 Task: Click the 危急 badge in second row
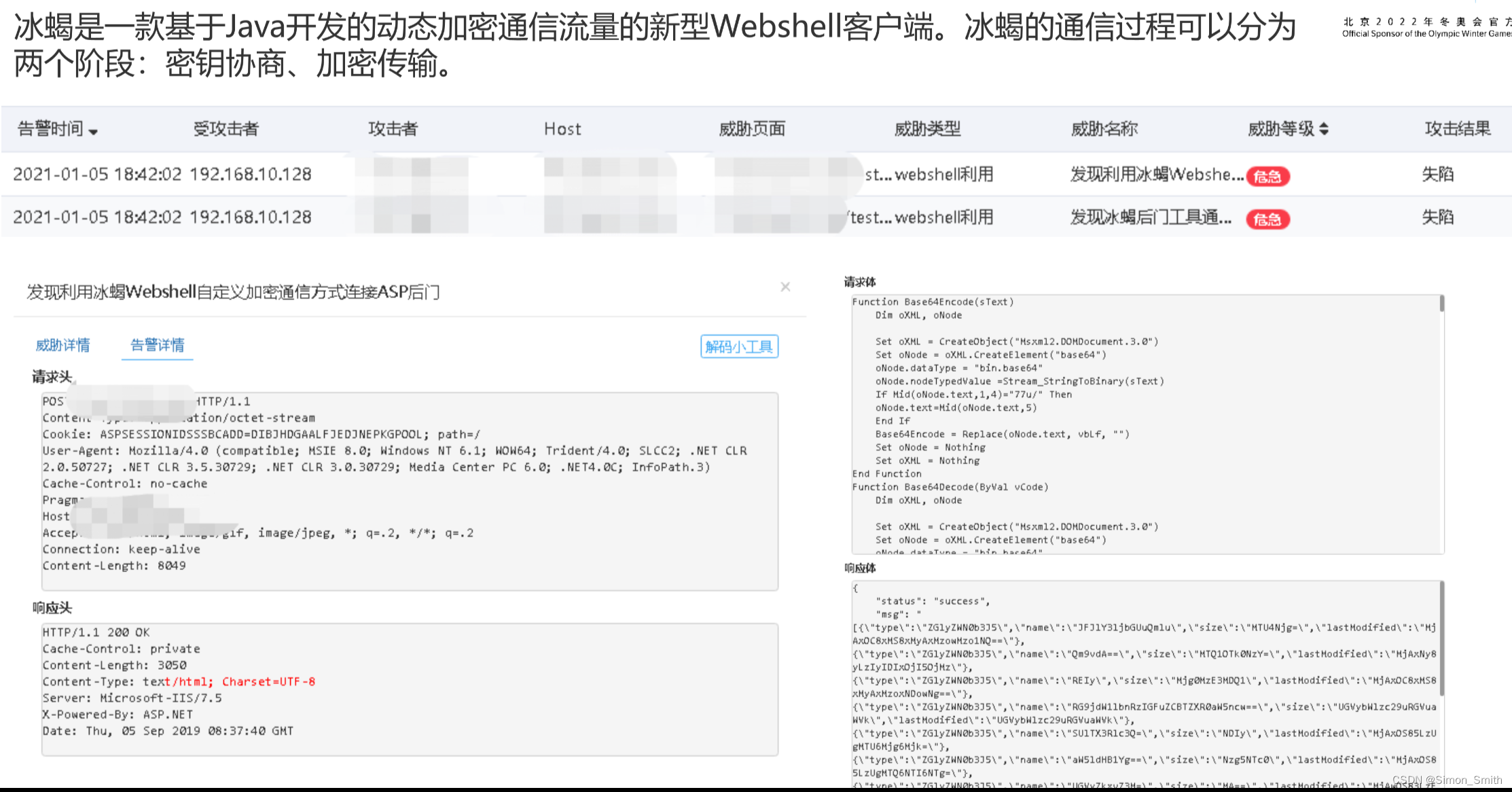[x=1267, y=219]
